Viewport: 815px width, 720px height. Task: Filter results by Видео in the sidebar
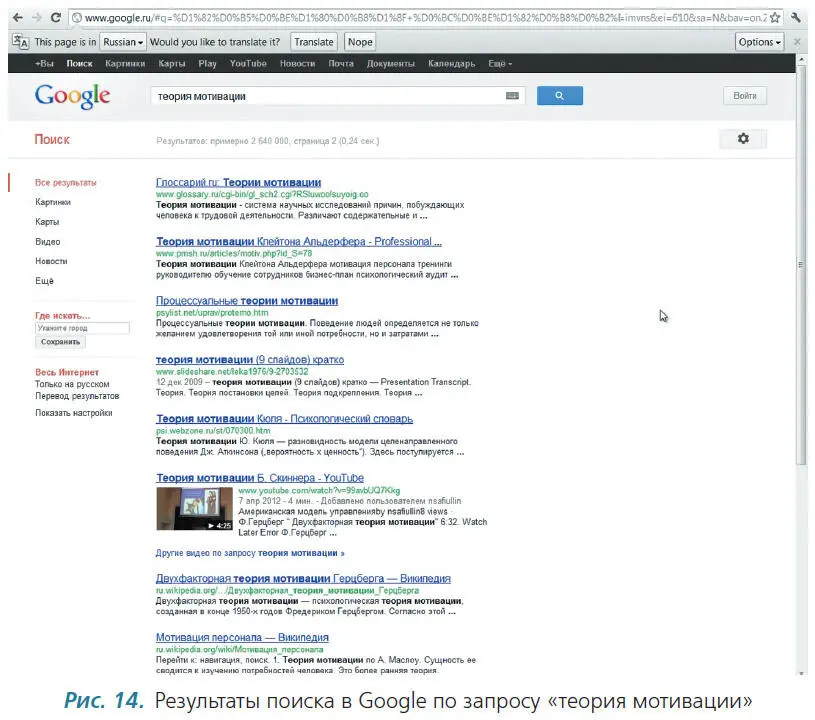coord(48,242)
